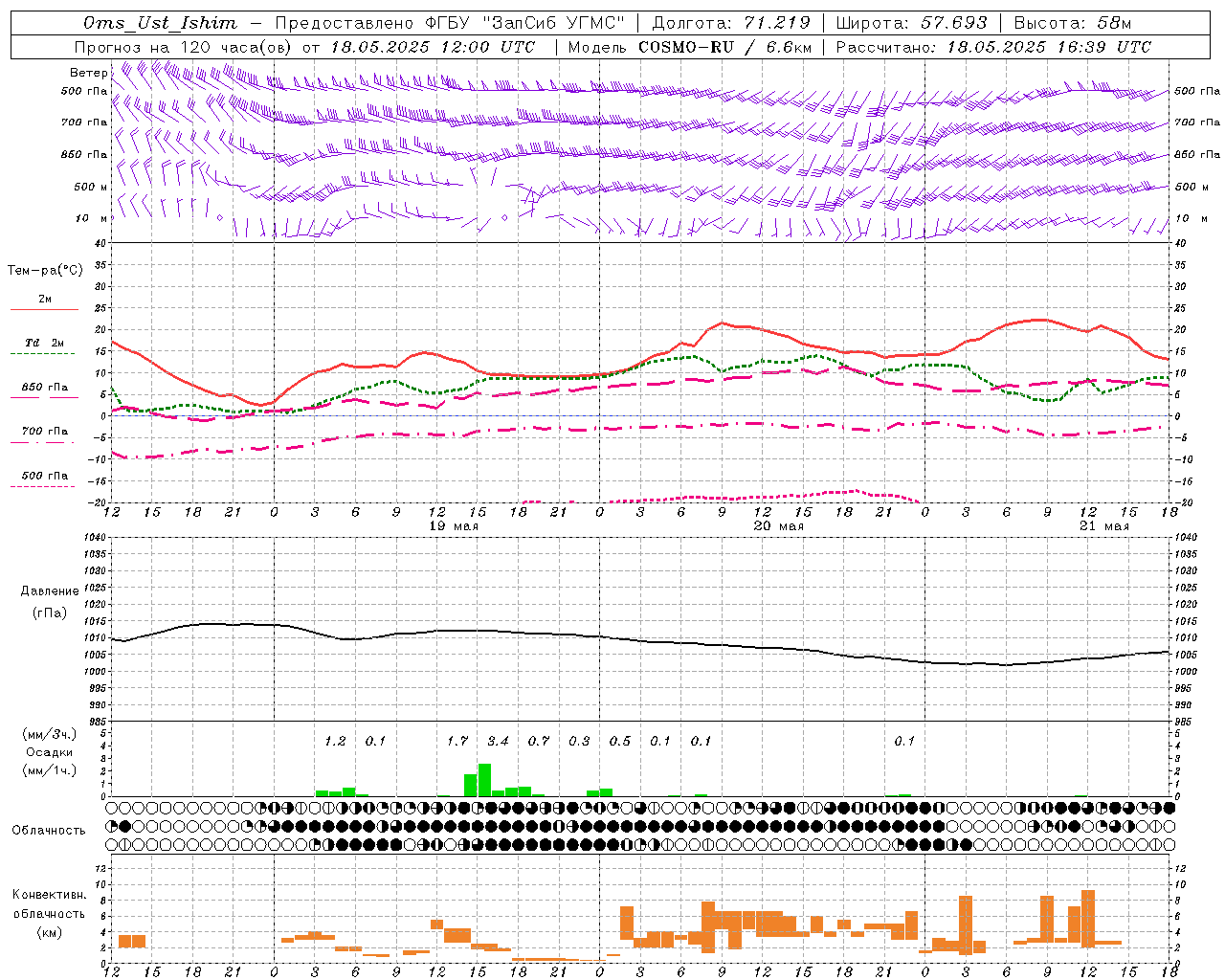Click the precipitation total 1.2
This screenshot has width=1225, height=980.
(335, 741)
